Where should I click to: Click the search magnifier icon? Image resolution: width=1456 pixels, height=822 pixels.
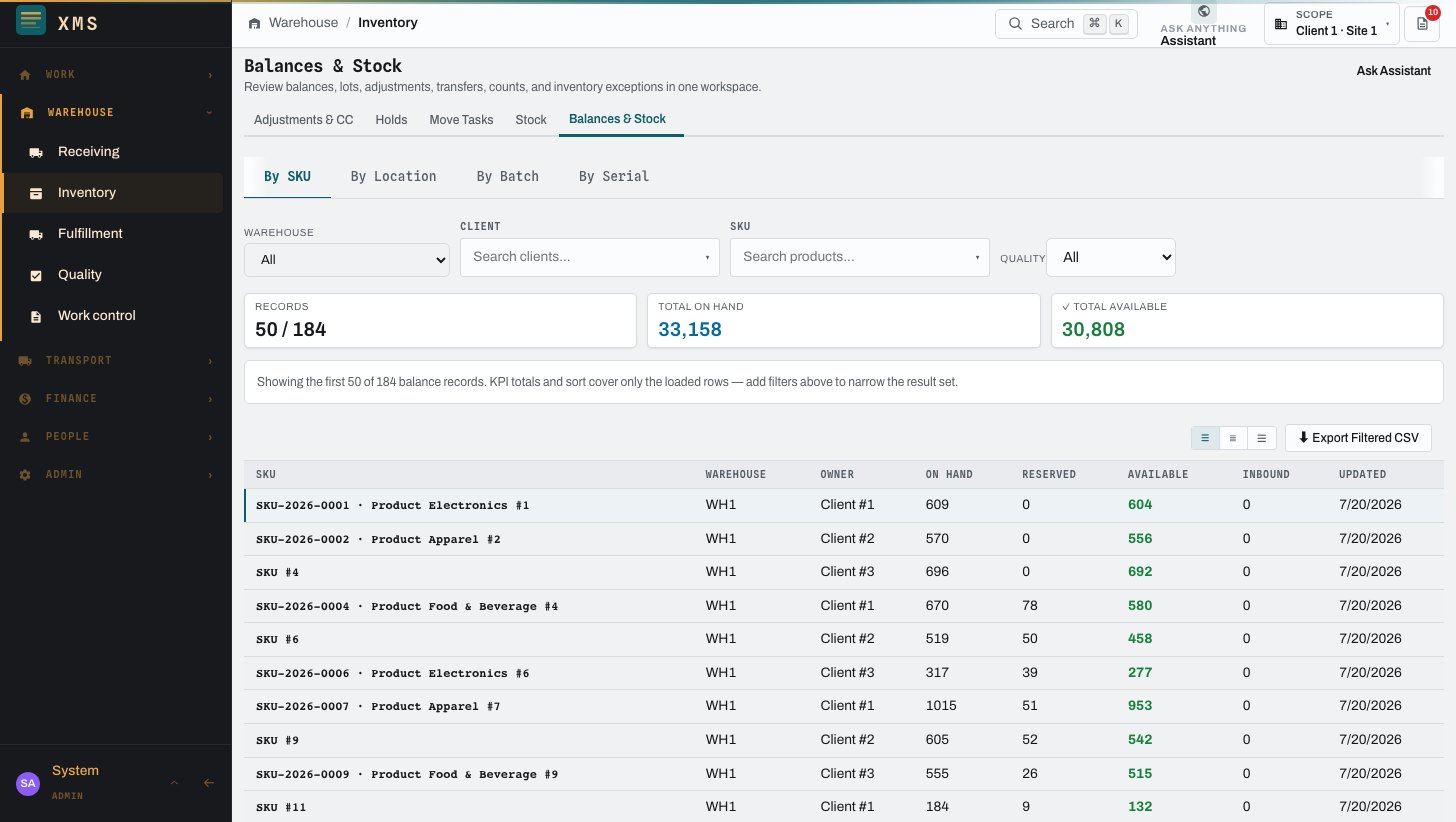point(1015,23)
